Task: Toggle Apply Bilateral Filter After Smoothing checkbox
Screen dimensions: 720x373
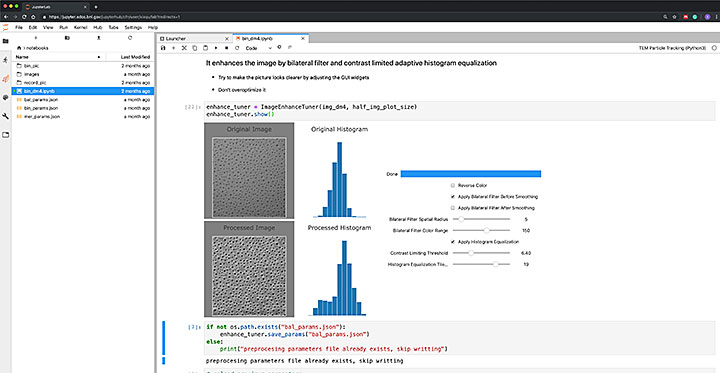Action: [453, 208]
